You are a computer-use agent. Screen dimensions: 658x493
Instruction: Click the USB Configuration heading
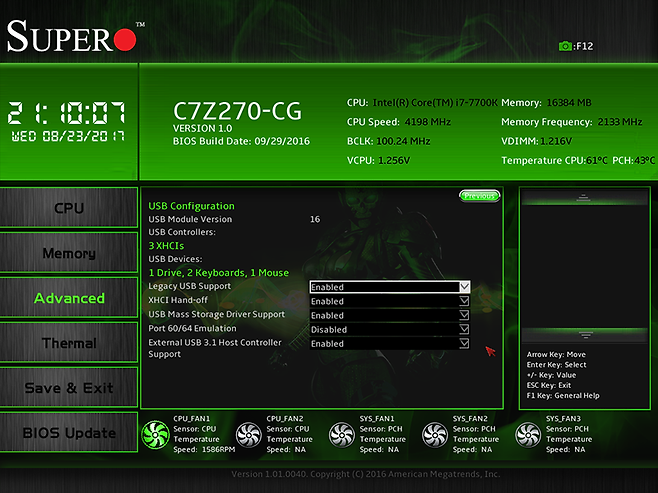pyautogui.click(x=191, y=206)
